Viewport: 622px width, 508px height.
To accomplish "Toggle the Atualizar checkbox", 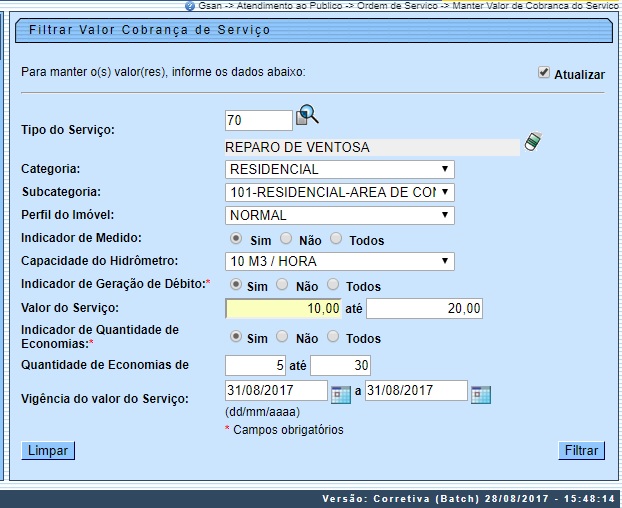I will 544,73.
